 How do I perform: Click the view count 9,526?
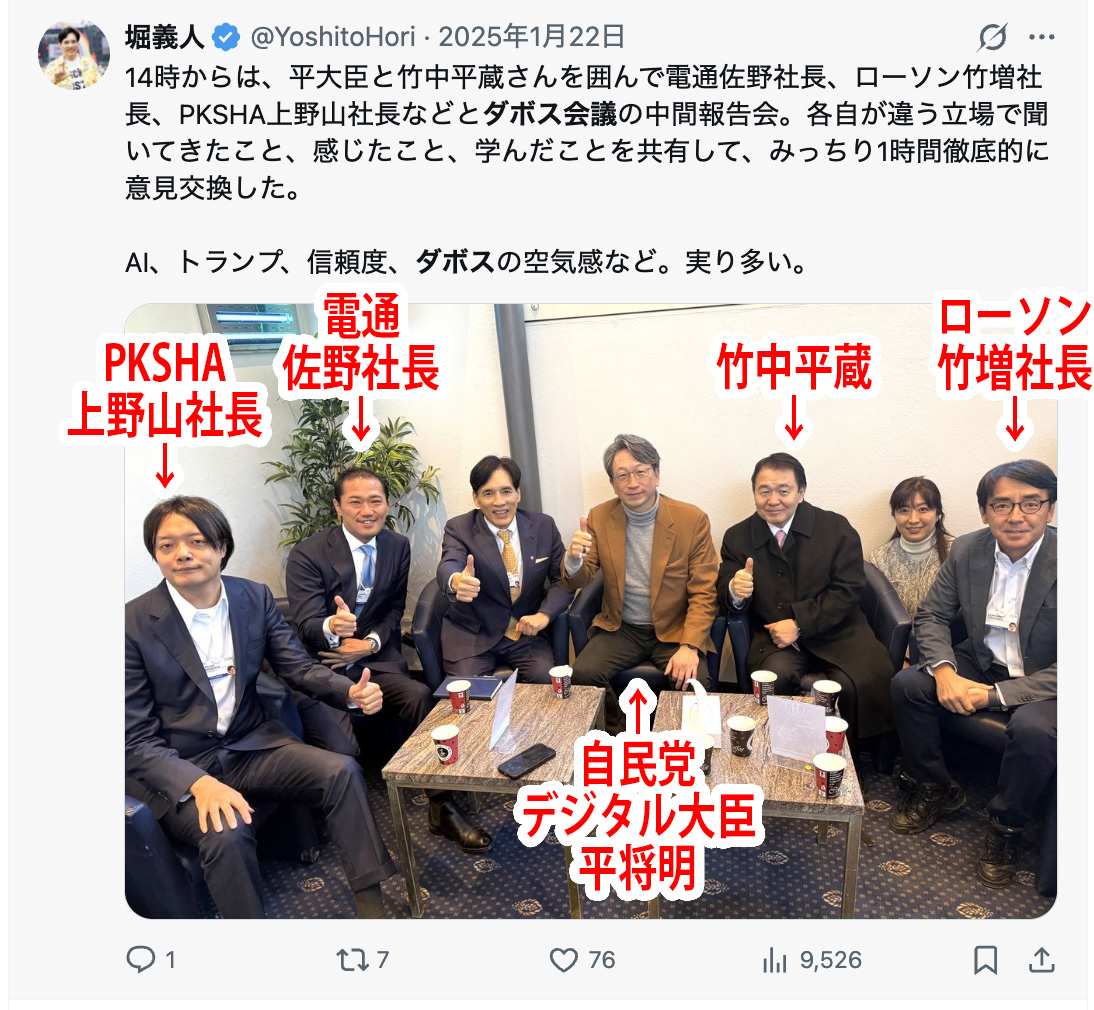pyautogui.click(x=830, y=960)
